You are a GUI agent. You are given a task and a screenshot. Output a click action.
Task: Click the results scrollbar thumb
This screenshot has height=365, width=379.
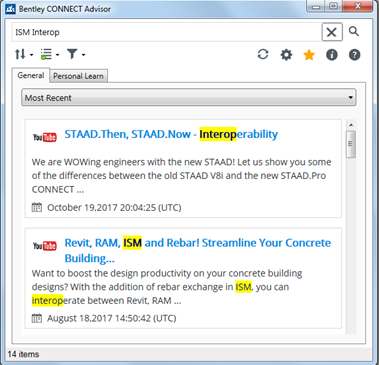pyautogui.click(x=351, y=144)
